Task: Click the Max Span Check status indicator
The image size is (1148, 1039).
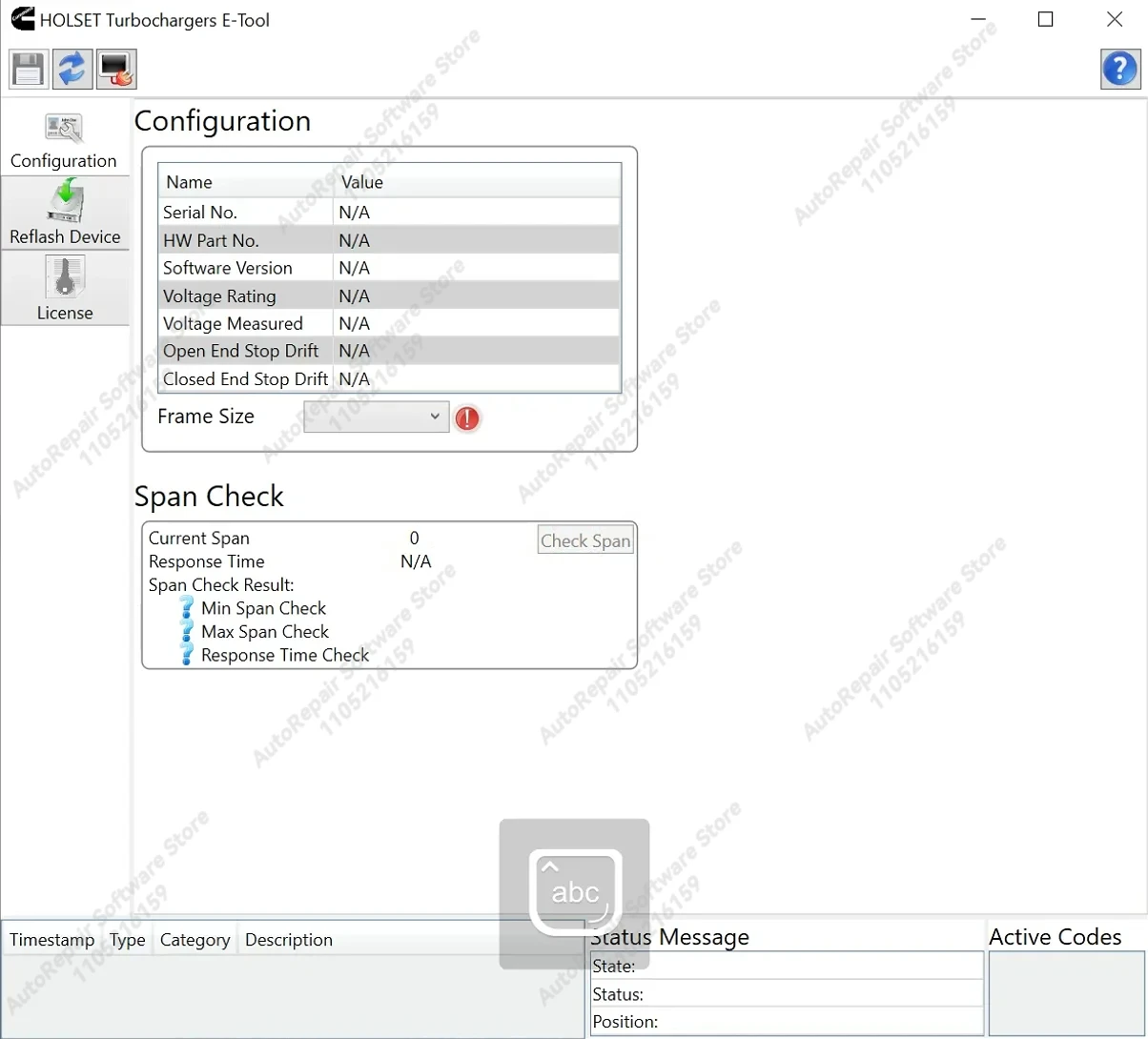Action: coord(187,632)
